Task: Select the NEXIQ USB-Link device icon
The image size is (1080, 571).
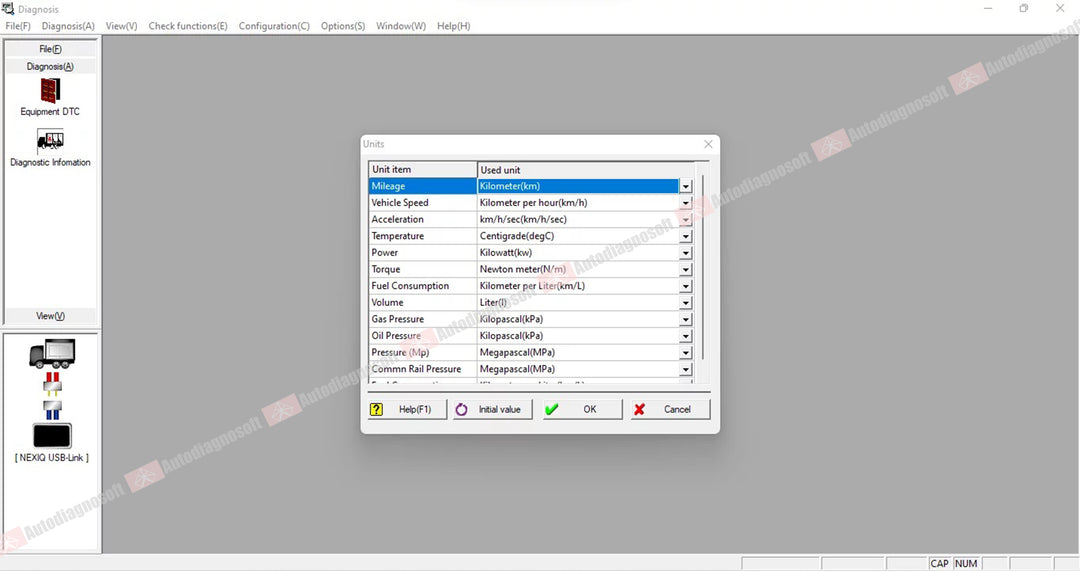Action: pyautogui.click(x=52, y=436)
